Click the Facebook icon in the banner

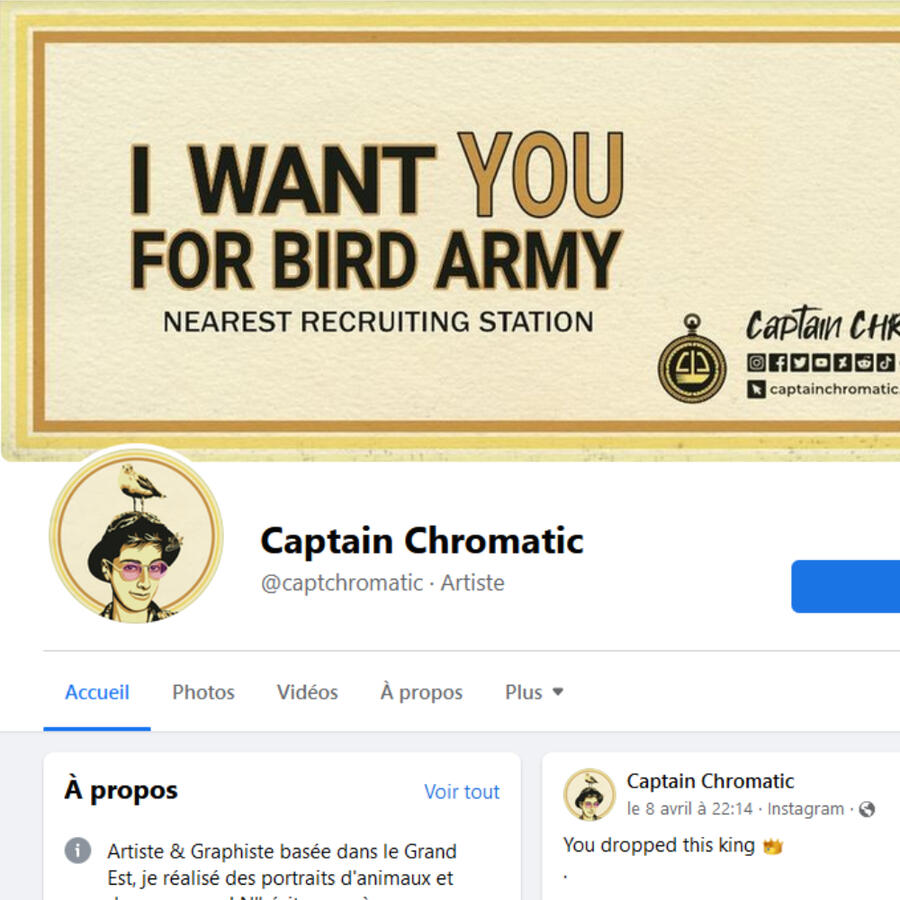pyautogui.click(x=778, y=363)
